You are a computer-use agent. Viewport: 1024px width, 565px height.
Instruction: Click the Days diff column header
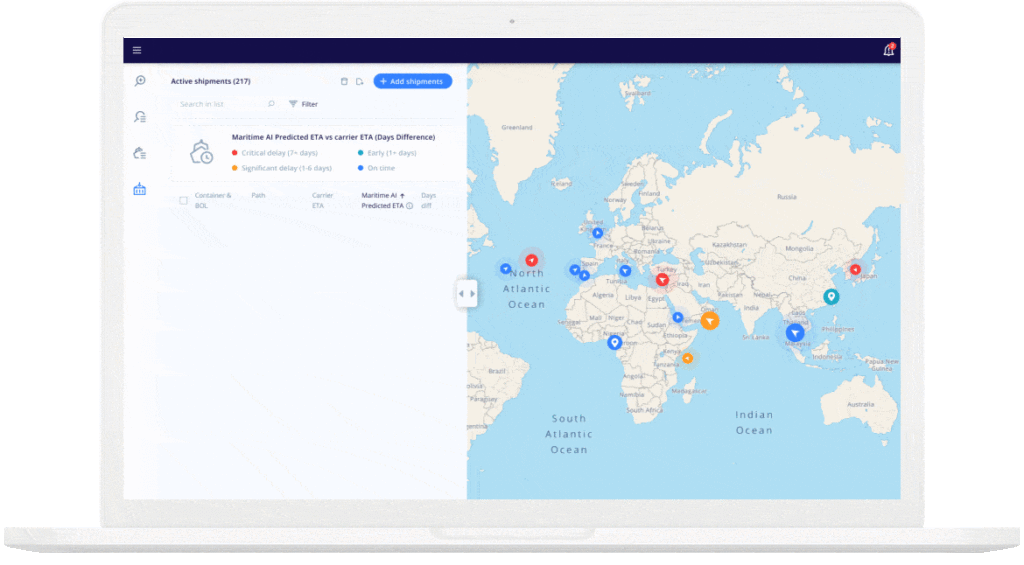coord(428,200)
